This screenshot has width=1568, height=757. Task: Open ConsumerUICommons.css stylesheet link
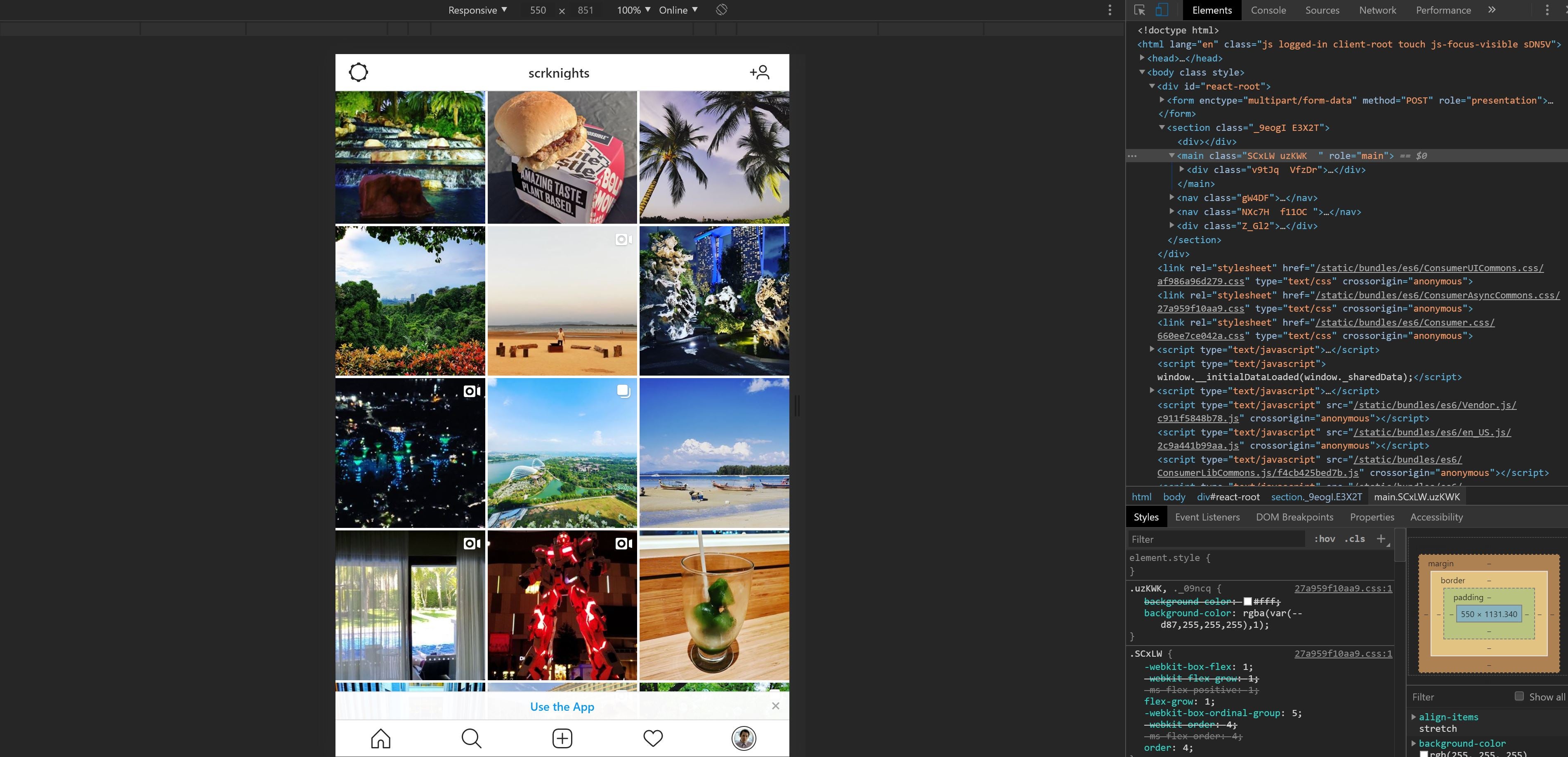pyautogui.click(x=1429, y=268)
